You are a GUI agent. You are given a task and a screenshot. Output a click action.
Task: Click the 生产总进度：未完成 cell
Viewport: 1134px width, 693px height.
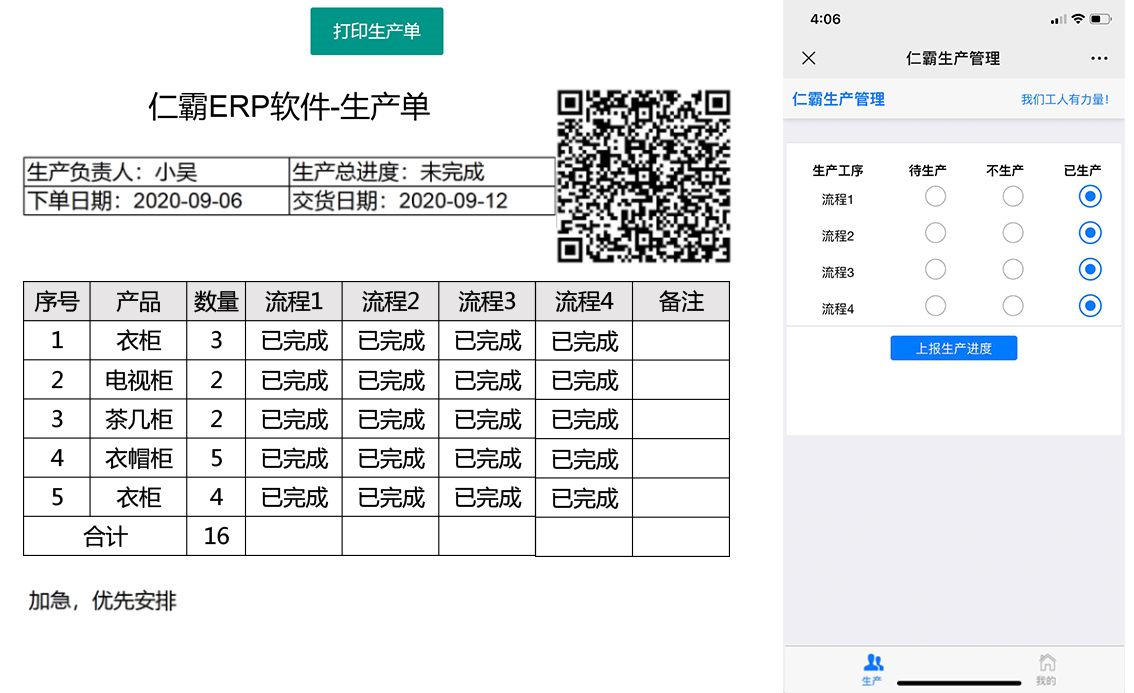(x=422, y=172)
